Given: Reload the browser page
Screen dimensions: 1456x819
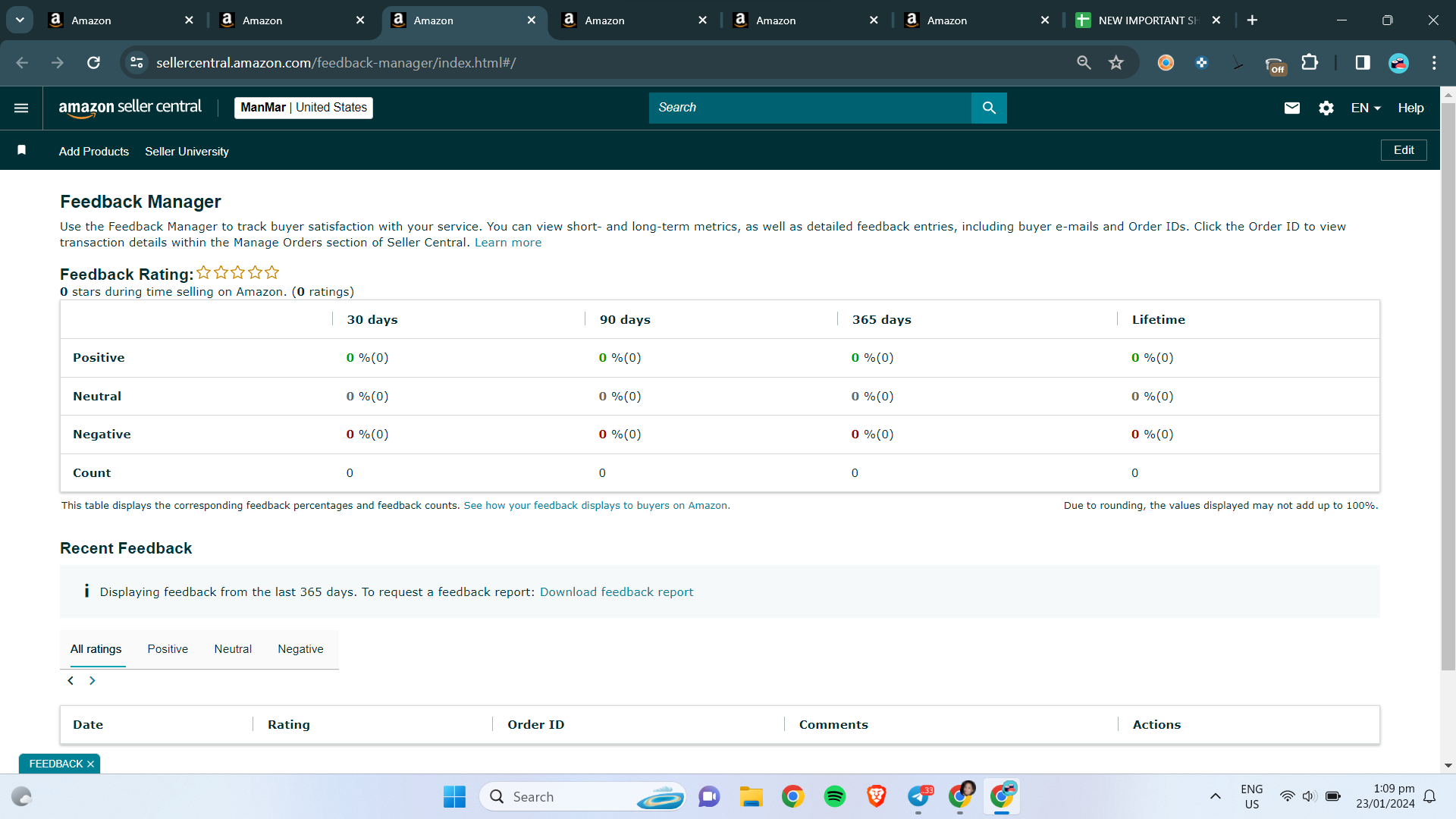Looking at the screenshot, I should coord(93,63).
